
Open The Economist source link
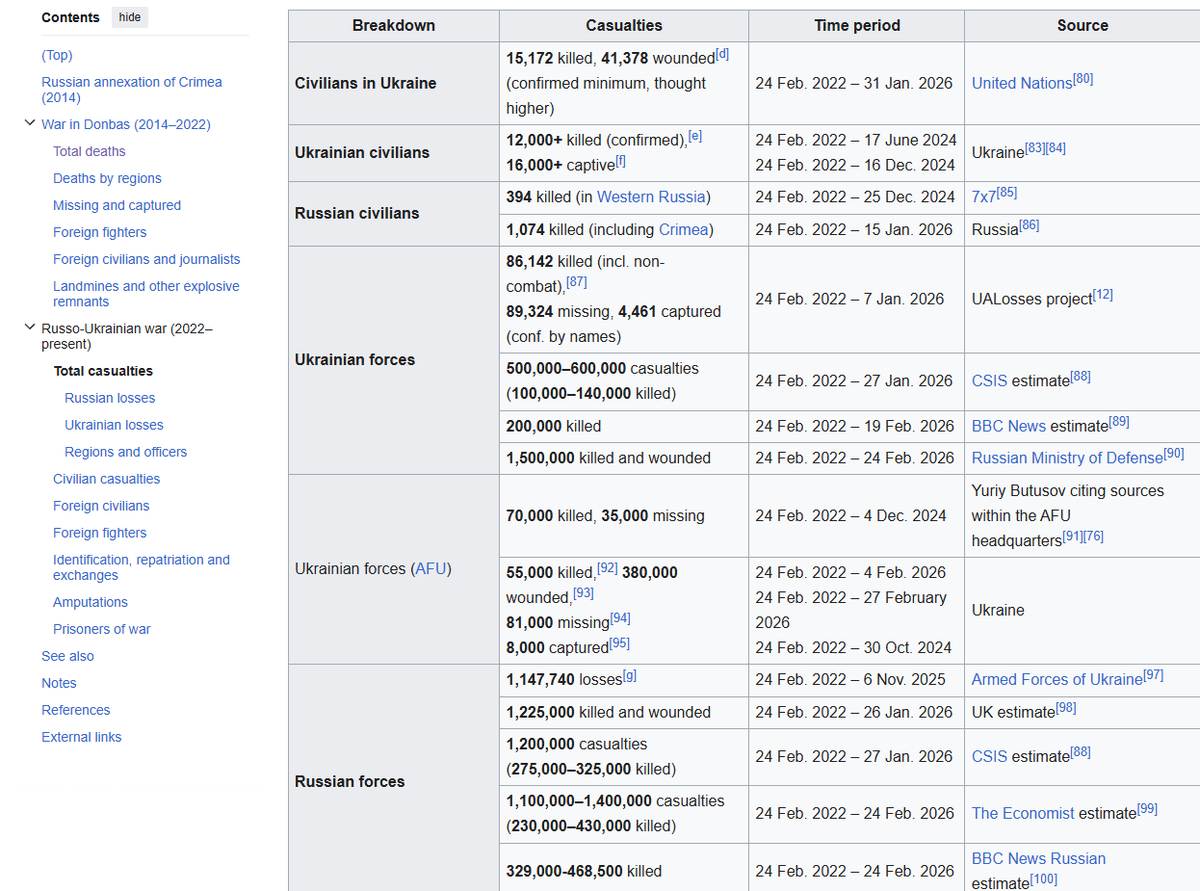(1023, 814)
